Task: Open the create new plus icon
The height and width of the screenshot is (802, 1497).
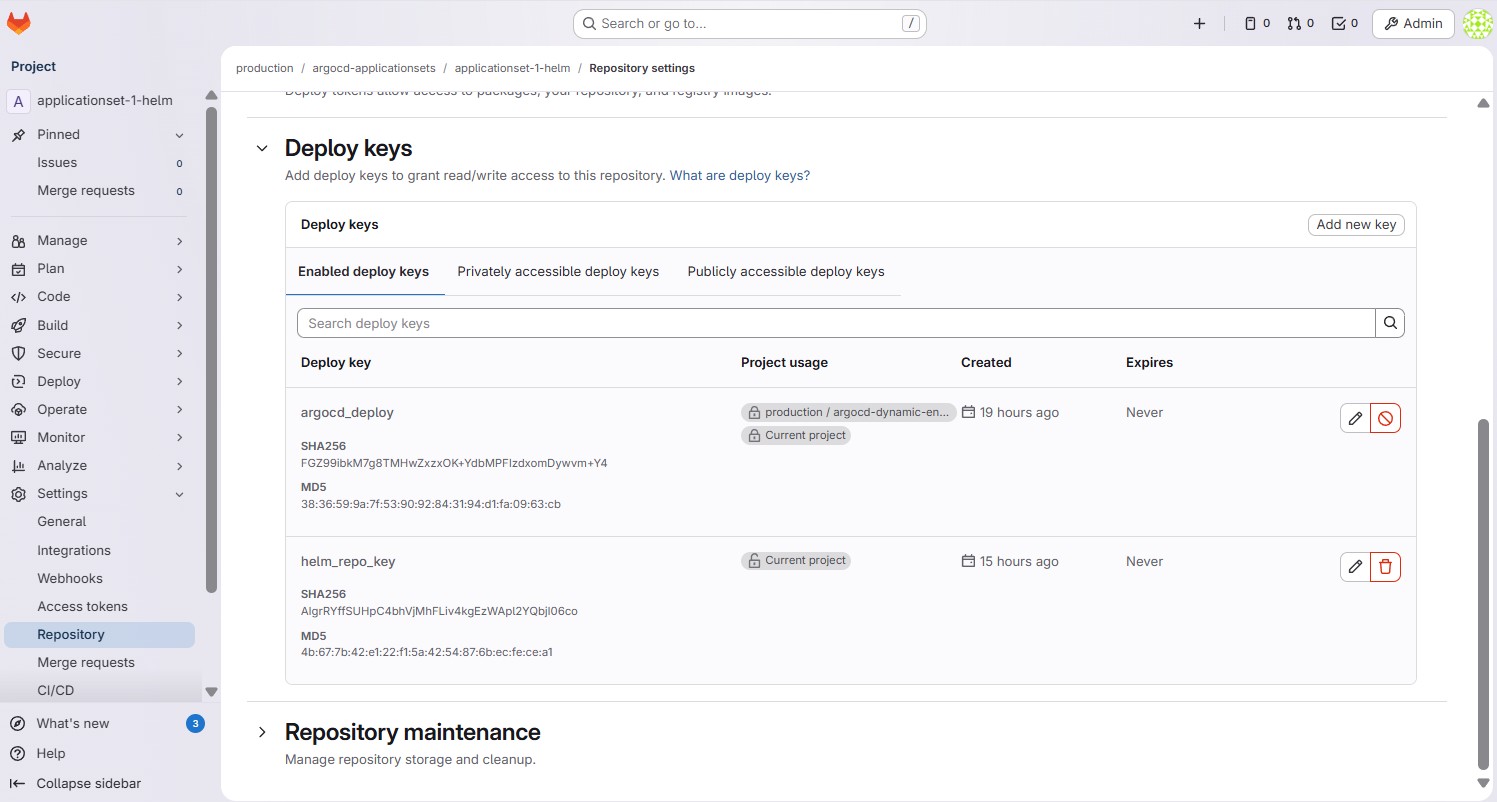Action: (x=1199, y=23)
